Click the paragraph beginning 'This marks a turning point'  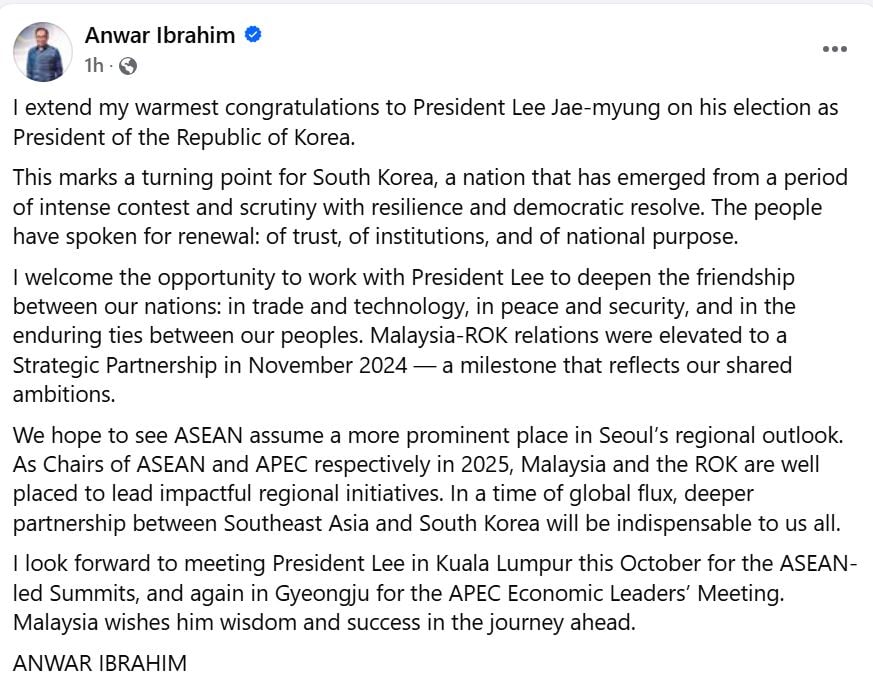pyautogui.click(x=430, y=207)
